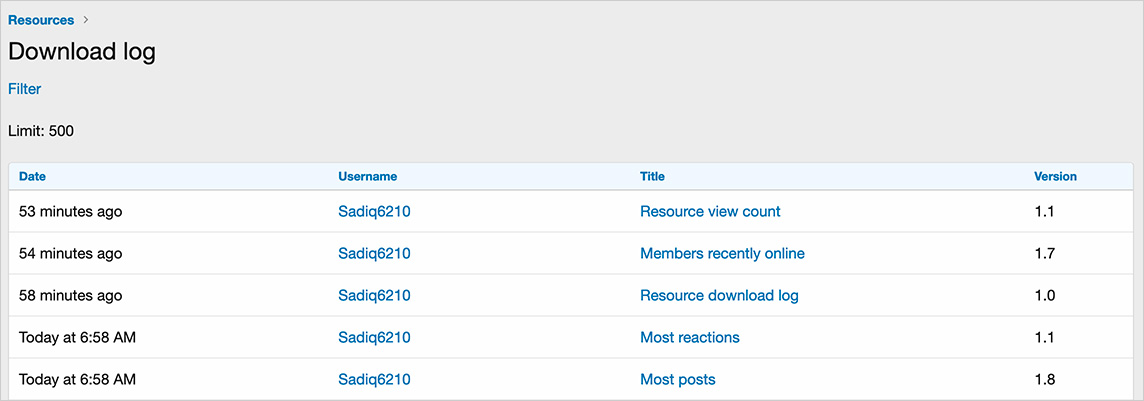Click the Limit: 500 text
The image size is (1144, 401).
(x=41, y=131)
